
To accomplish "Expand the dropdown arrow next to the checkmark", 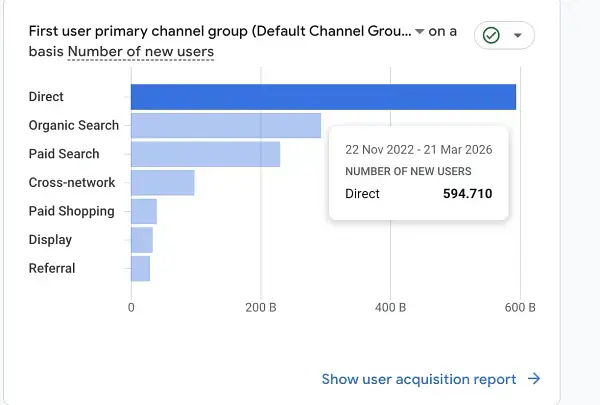I will [517, 35].
